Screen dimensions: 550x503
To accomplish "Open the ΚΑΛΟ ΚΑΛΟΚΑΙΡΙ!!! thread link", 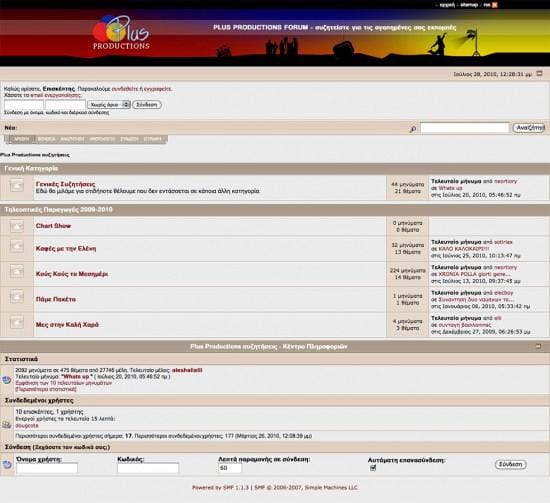I will click(x=464, y=249).
